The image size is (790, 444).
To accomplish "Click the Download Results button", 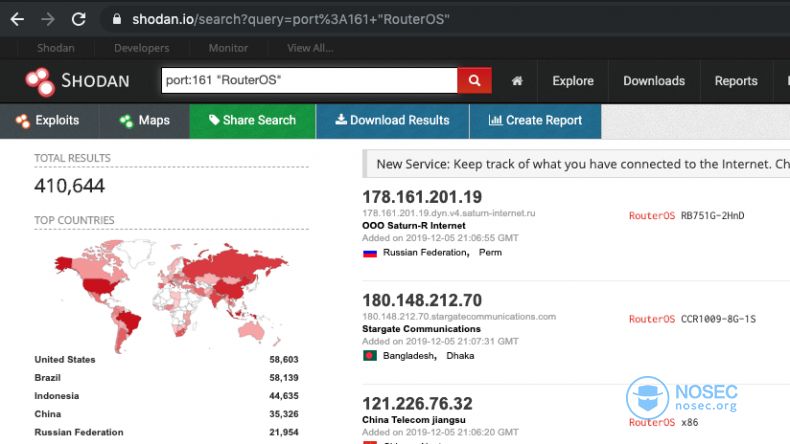I will [392, 121].
